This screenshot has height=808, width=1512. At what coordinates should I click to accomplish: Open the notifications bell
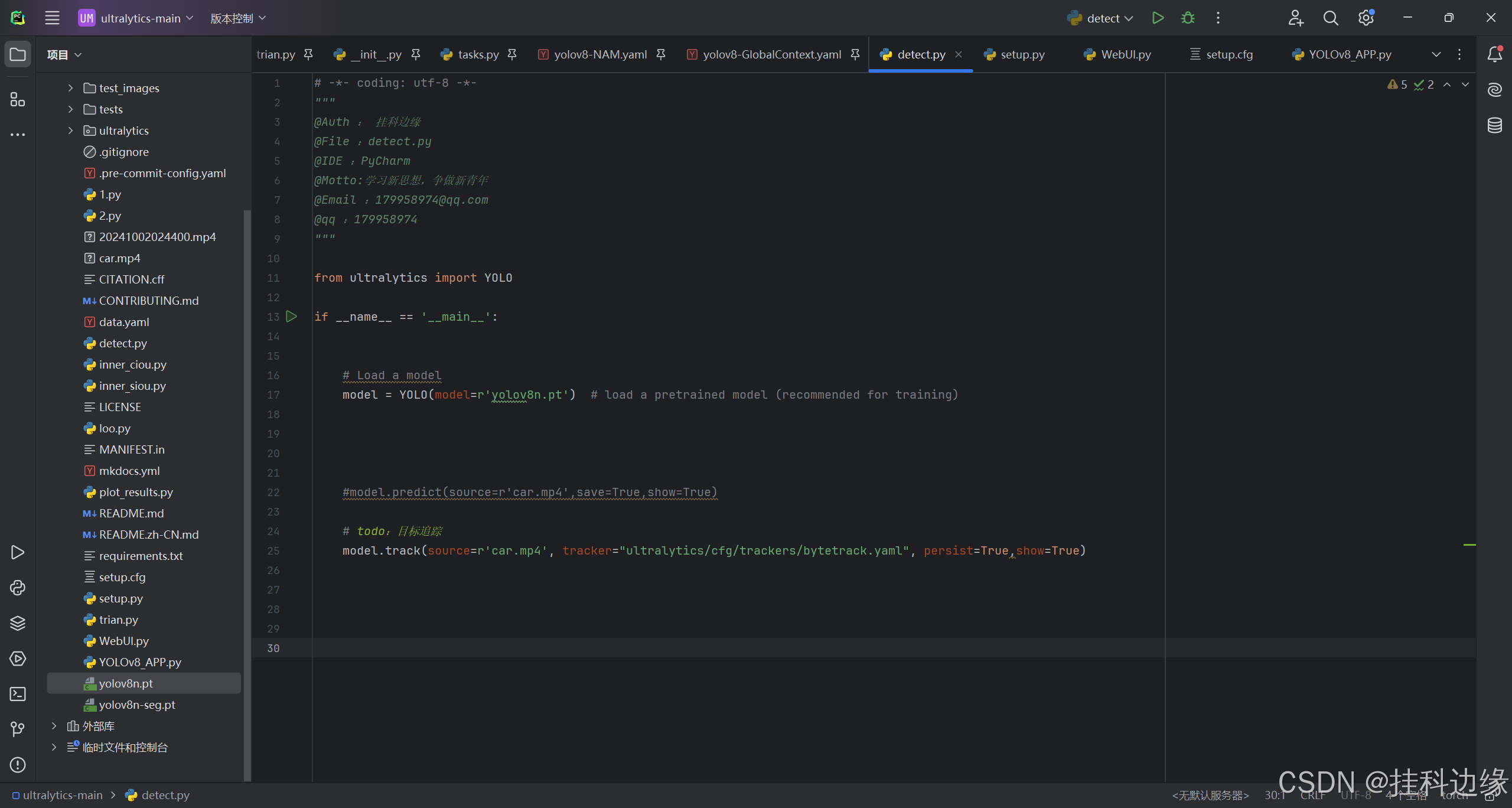pos(1494,54)
